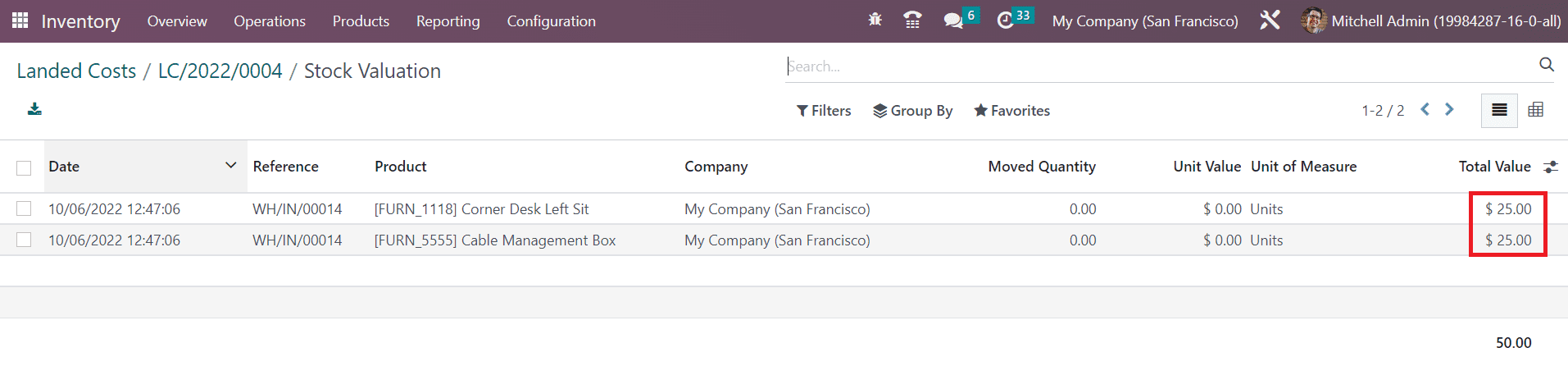Open the Configuration menu
This screenshot has width=1568, height=366.
551,21
